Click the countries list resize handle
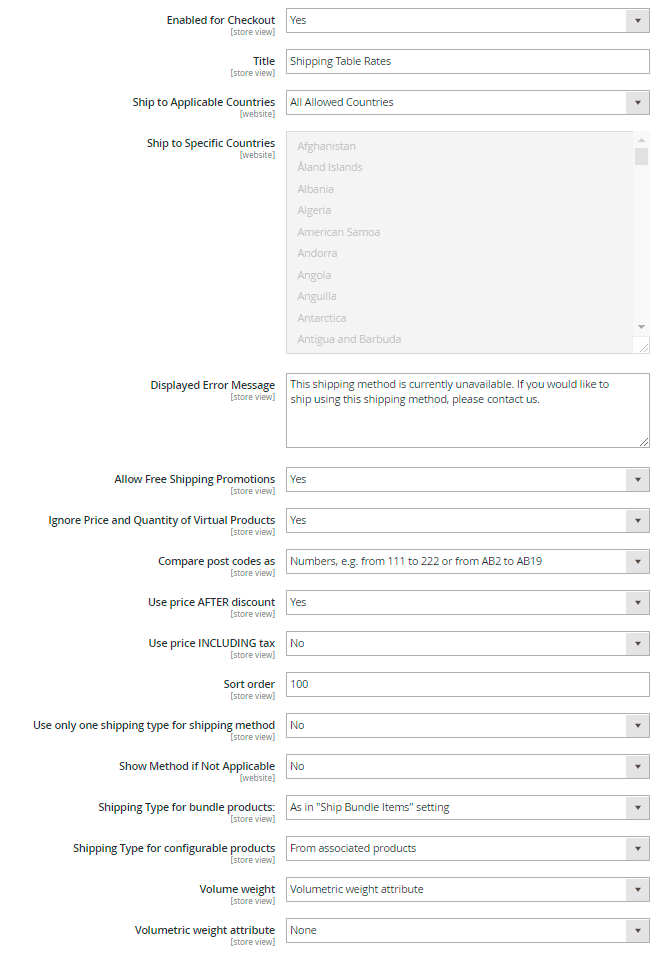Viewport: 658px width, 968px height. (x=643, y=347)
